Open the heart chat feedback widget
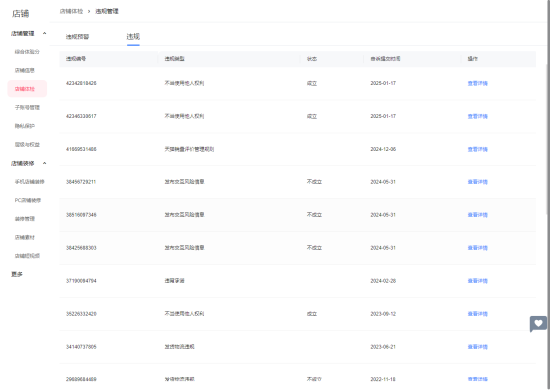 (x=538, y=324)
